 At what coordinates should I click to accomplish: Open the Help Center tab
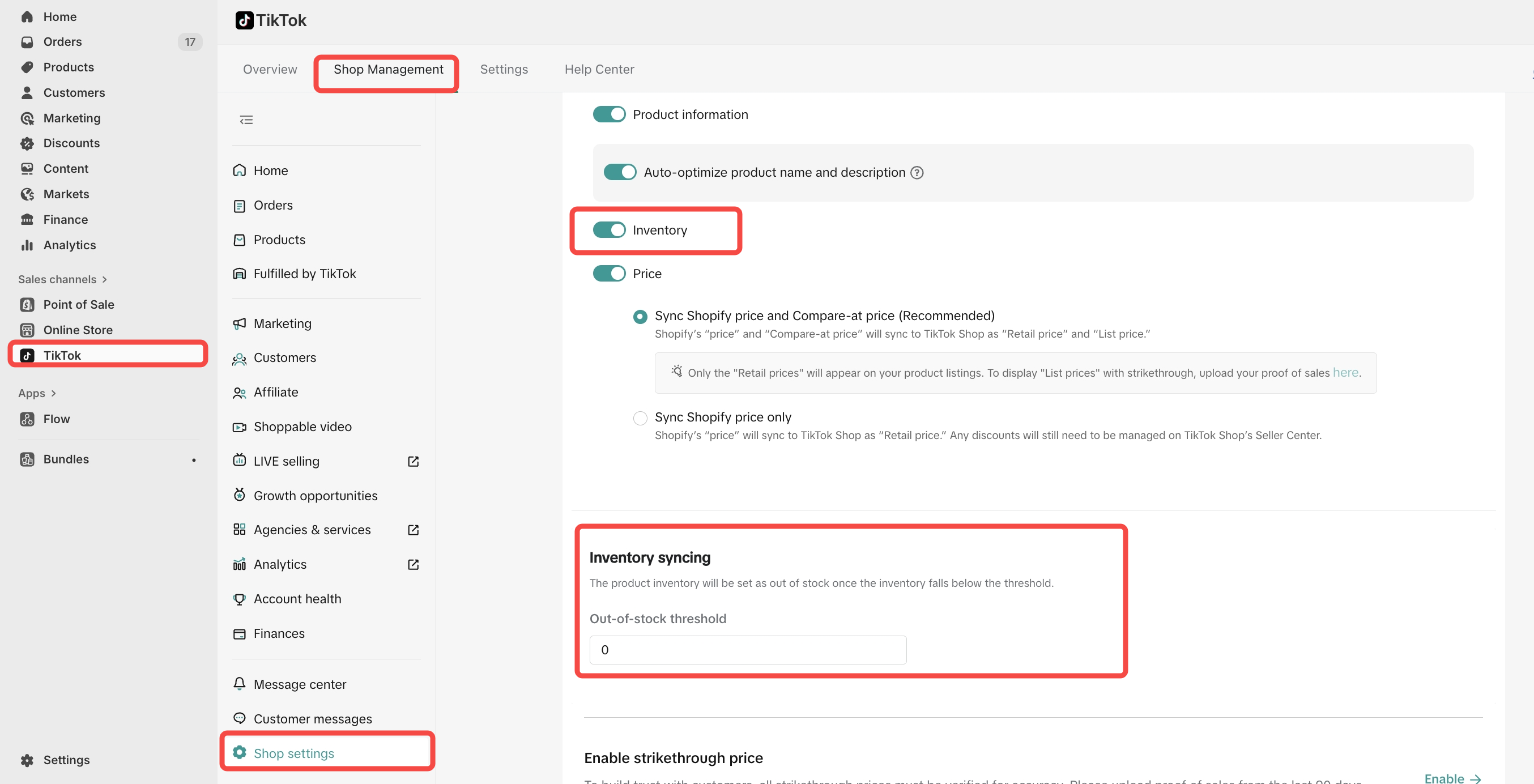click(x=599, y=69)
